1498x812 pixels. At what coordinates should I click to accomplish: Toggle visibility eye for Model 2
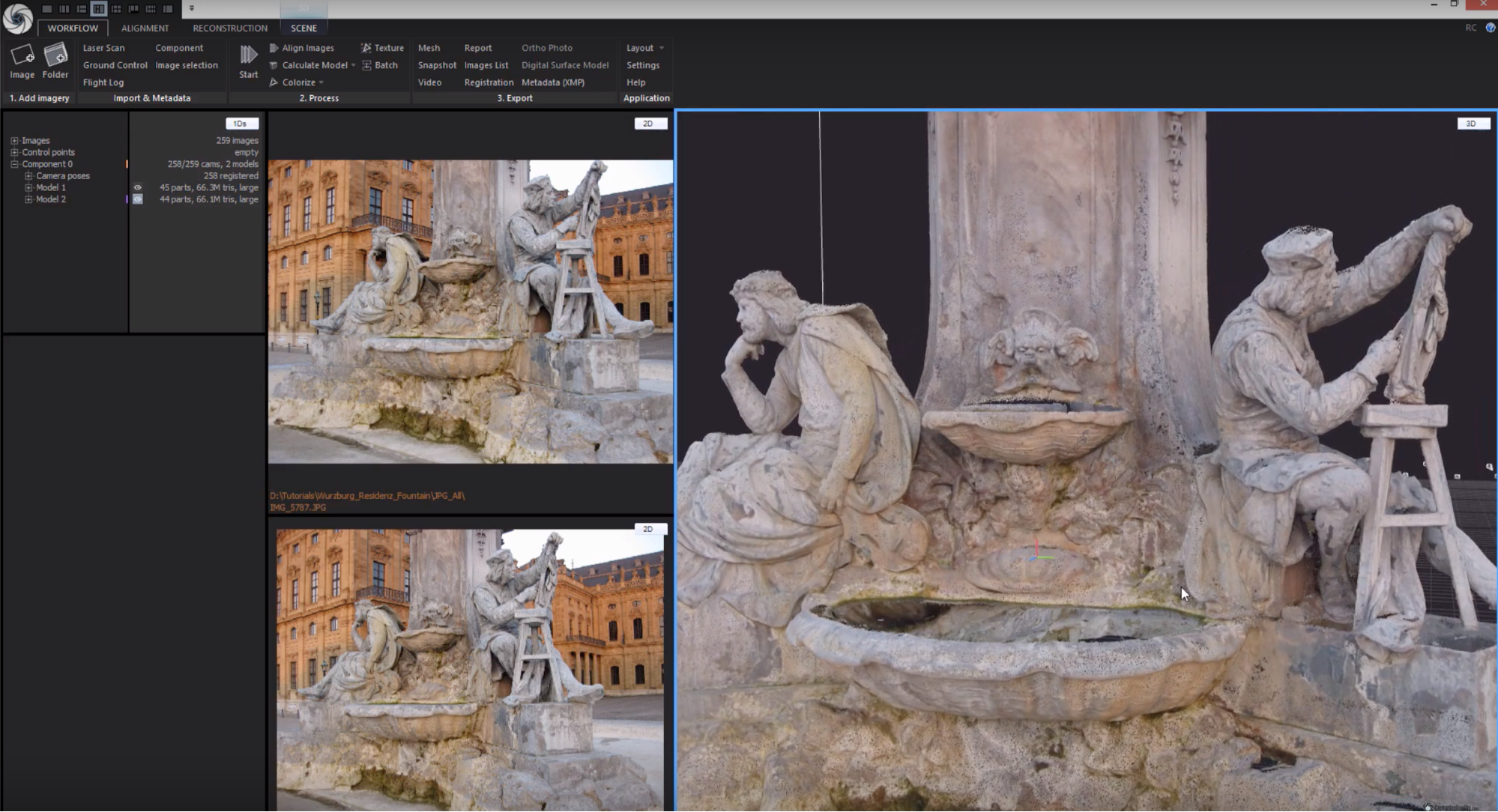(x=138, y=200)
